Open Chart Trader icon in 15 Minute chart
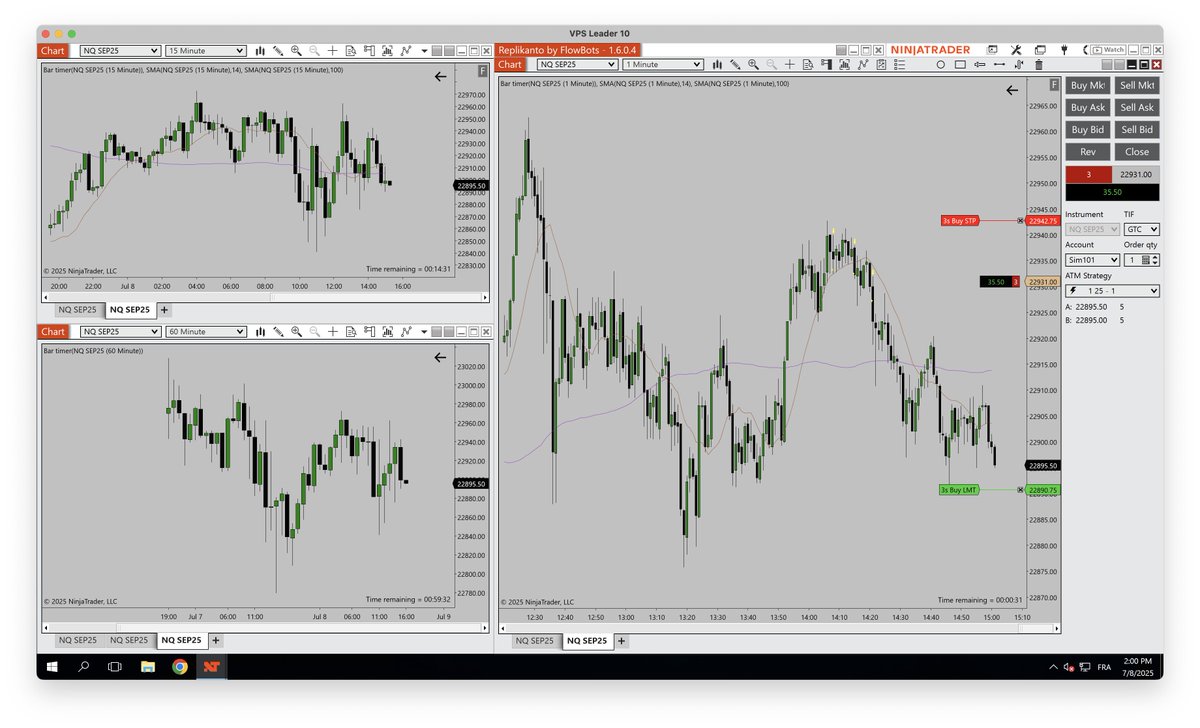The height and width of the screenshot is (728, 1200). coord(369,50)
